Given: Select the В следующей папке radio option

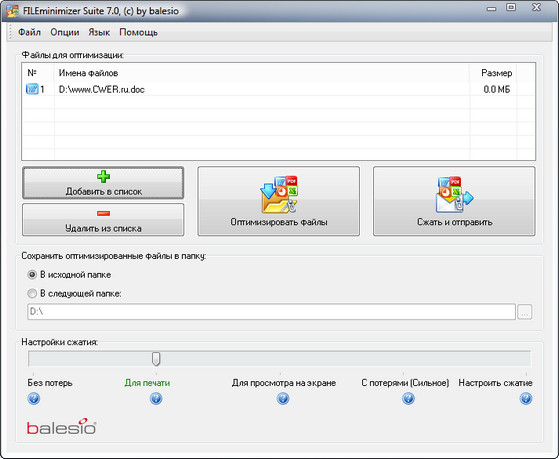Looking at the screenshot, I should coord(32,294).
